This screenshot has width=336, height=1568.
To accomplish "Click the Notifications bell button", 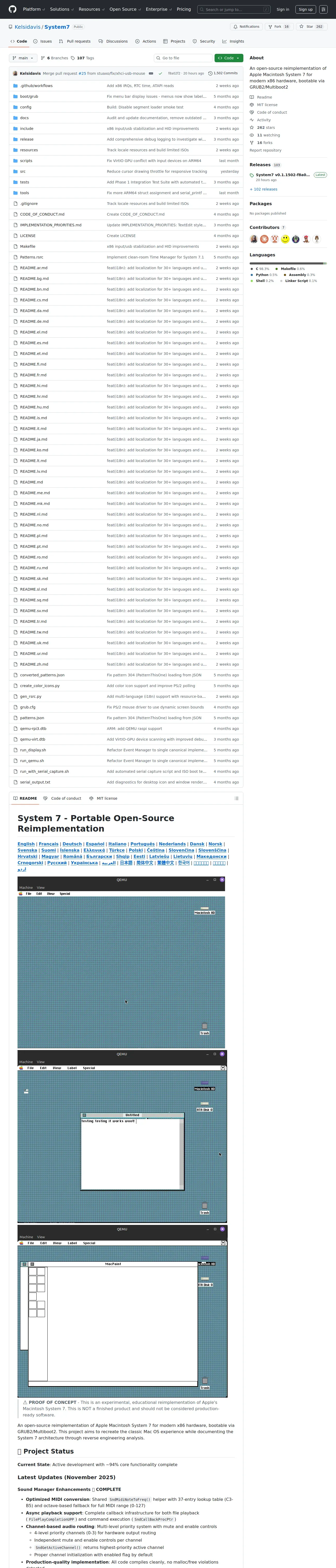I will pos(246,27).
